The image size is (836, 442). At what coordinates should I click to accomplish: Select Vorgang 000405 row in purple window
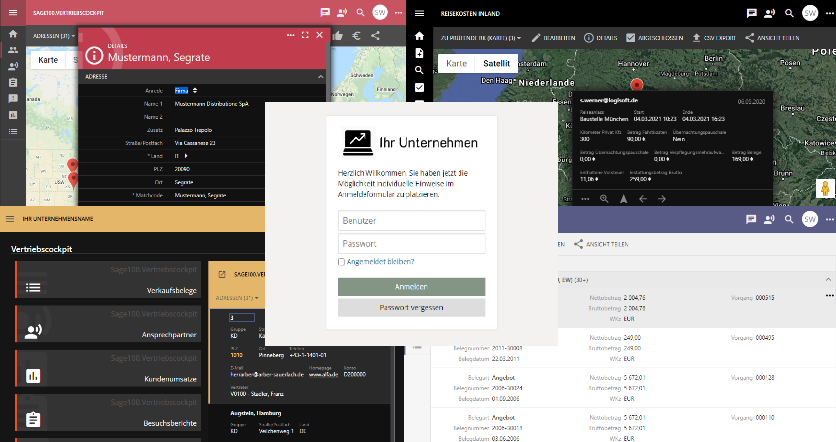(632, 348)
